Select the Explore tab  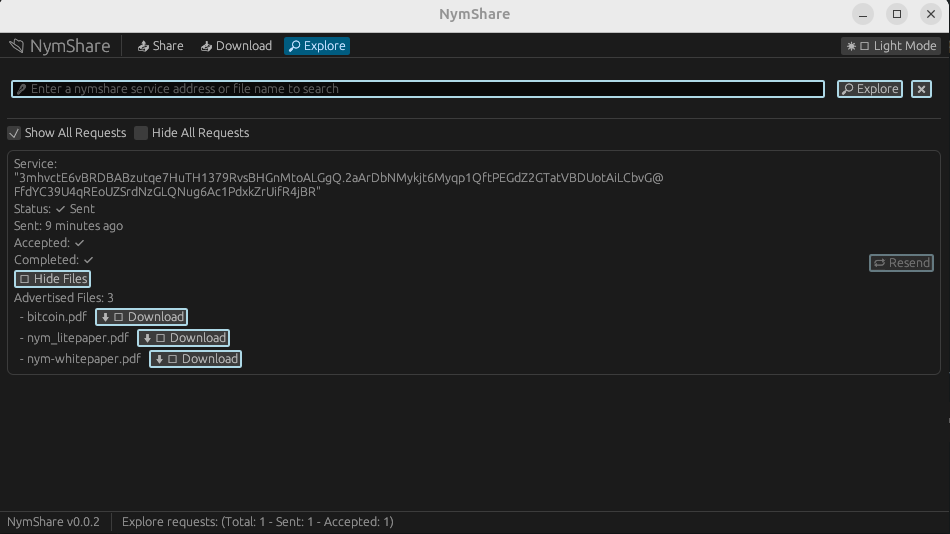(316, 46)
